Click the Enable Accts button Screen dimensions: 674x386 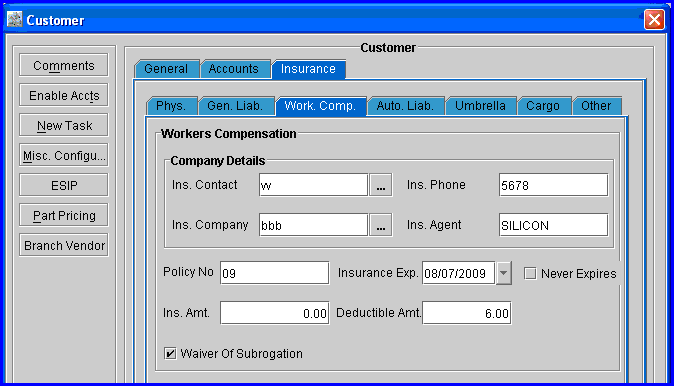64,95
